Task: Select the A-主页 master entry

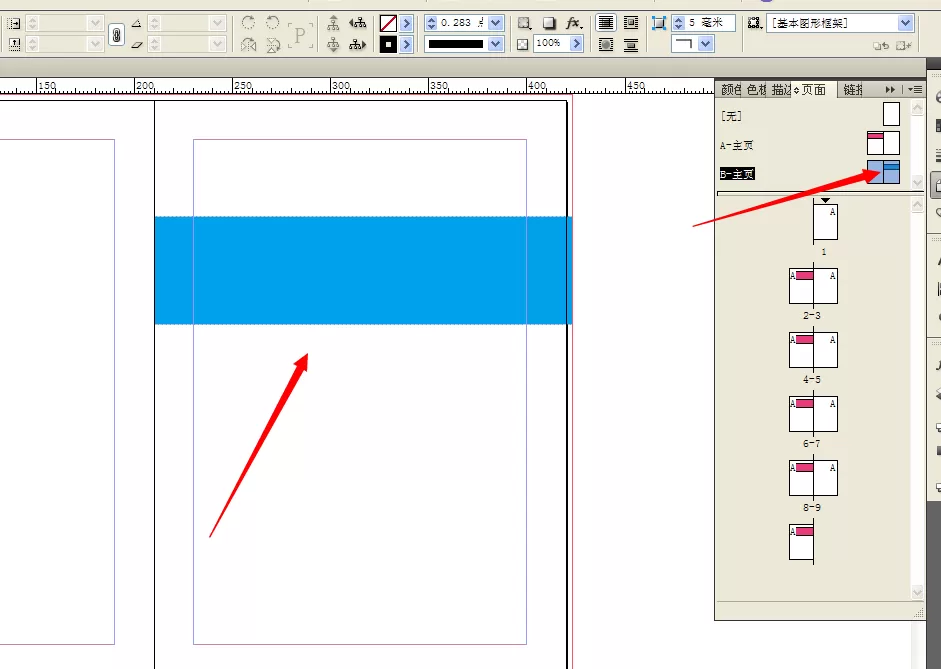Action: coord(810,145)
